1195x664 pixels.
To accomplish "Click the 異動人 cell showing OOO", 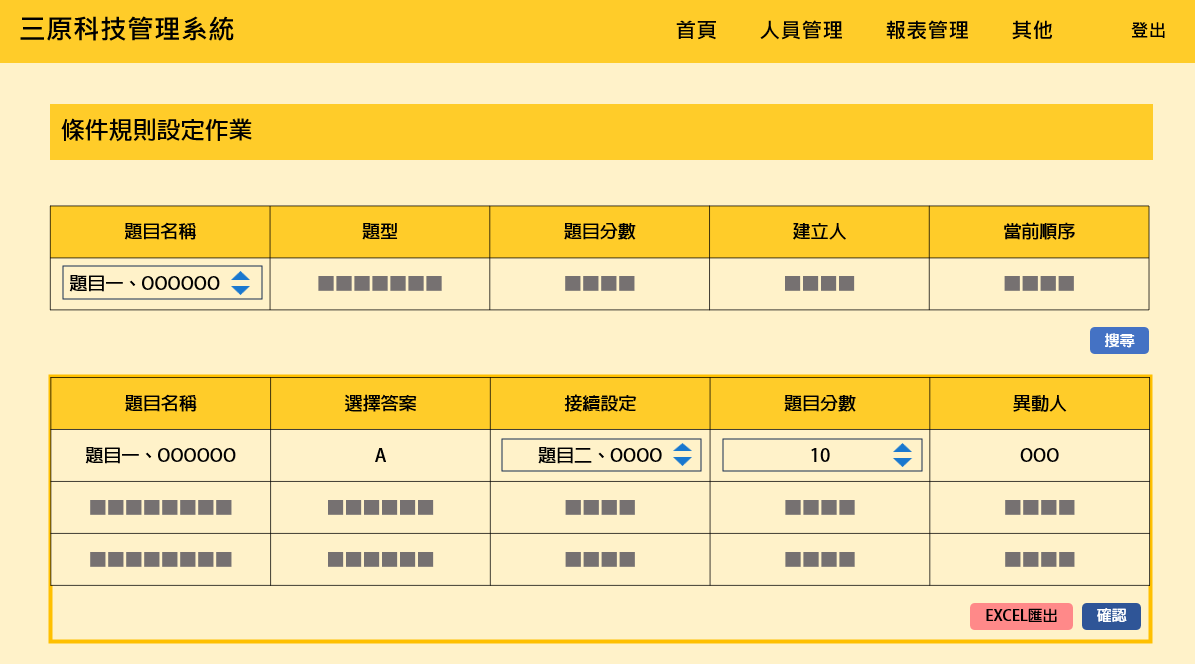I will click(x=1039, y=454).
